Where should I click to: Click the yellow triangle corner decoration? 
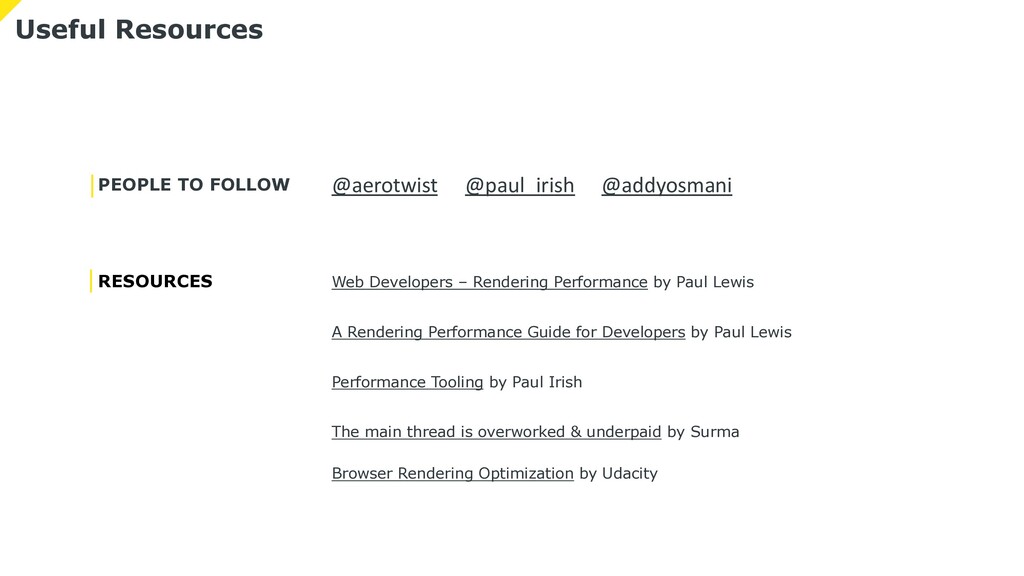7,6
